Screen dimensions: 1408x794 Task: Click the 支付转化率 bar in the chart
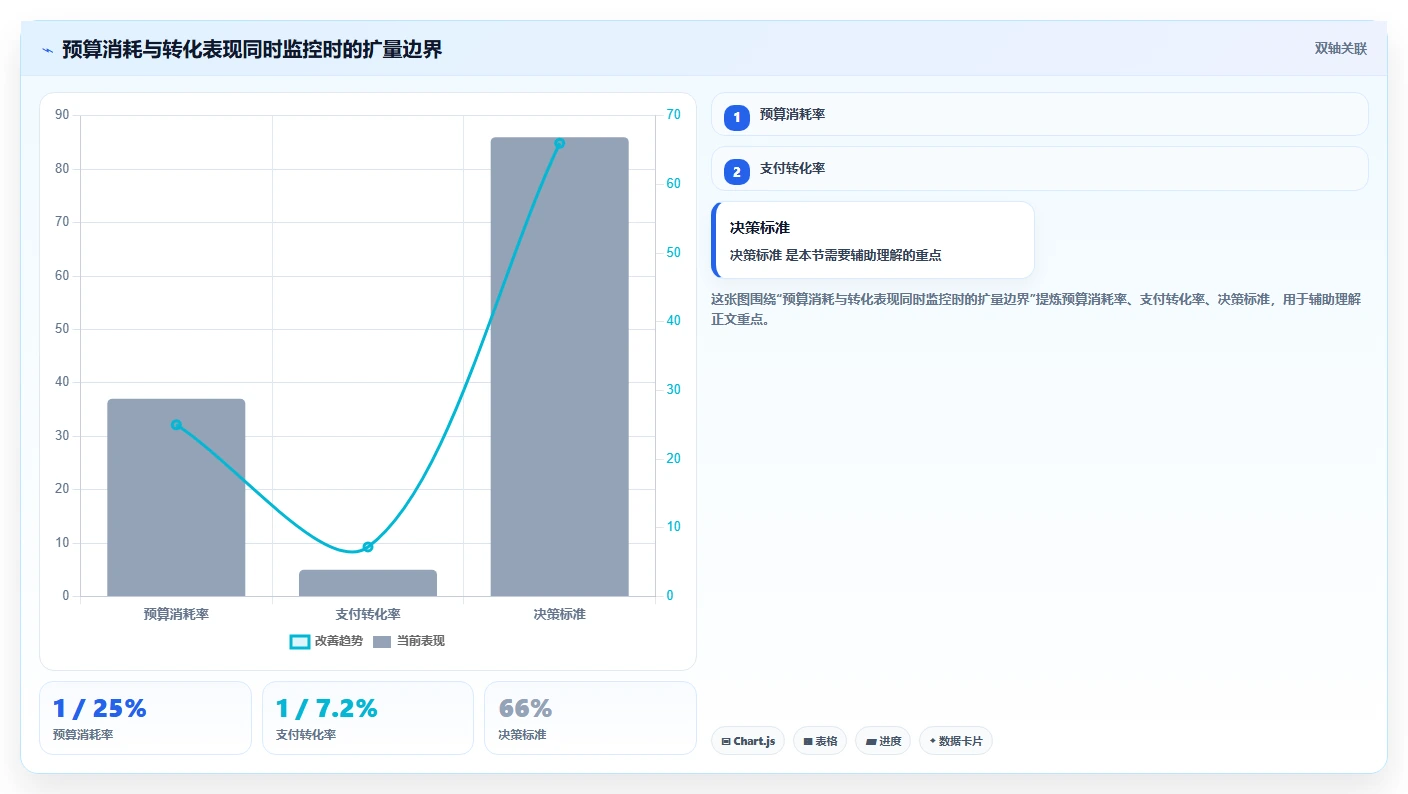click(368, 583)
